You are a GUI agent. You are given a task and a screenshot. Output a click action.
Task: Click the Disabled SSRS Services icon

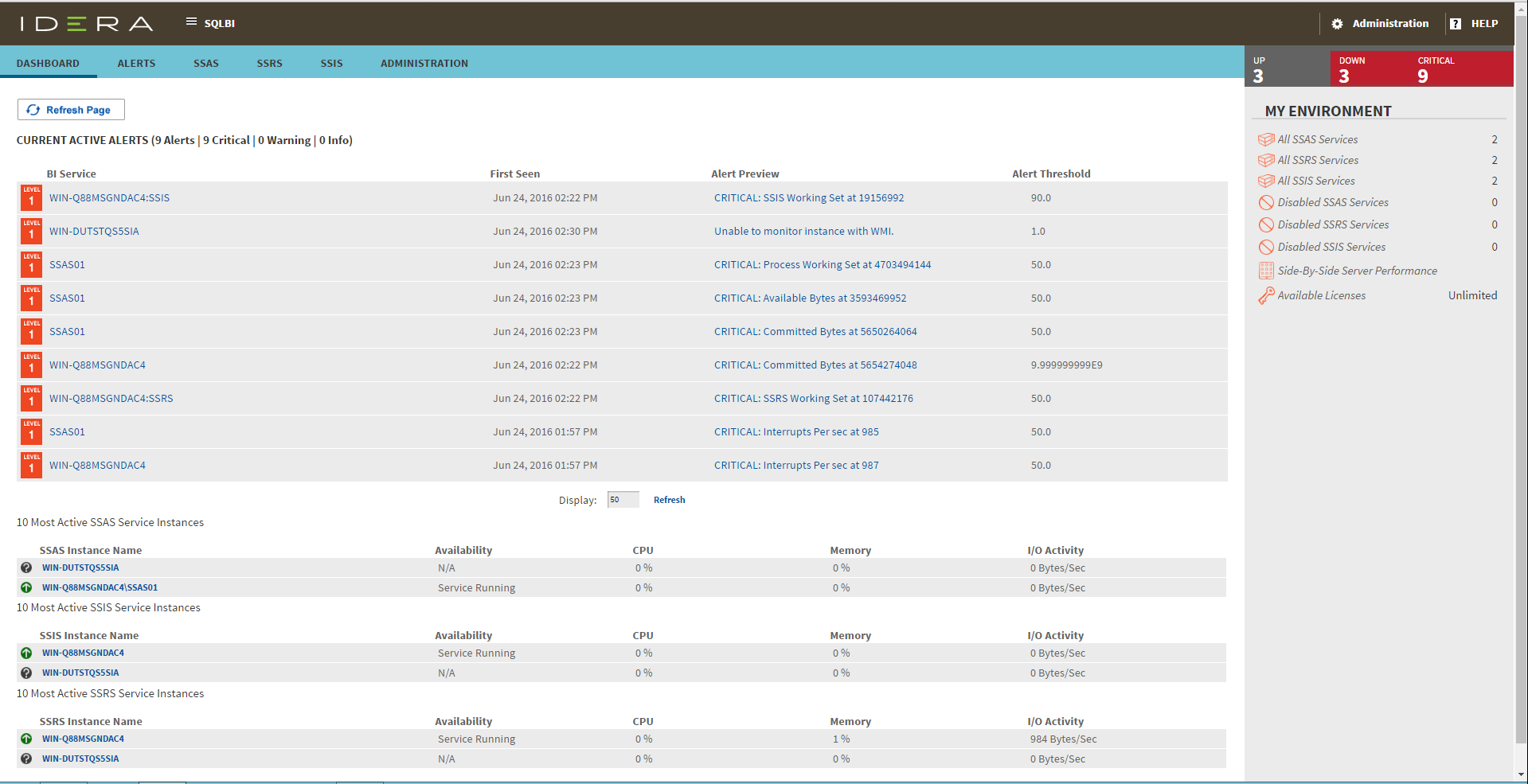click(x=1265, y=225)
